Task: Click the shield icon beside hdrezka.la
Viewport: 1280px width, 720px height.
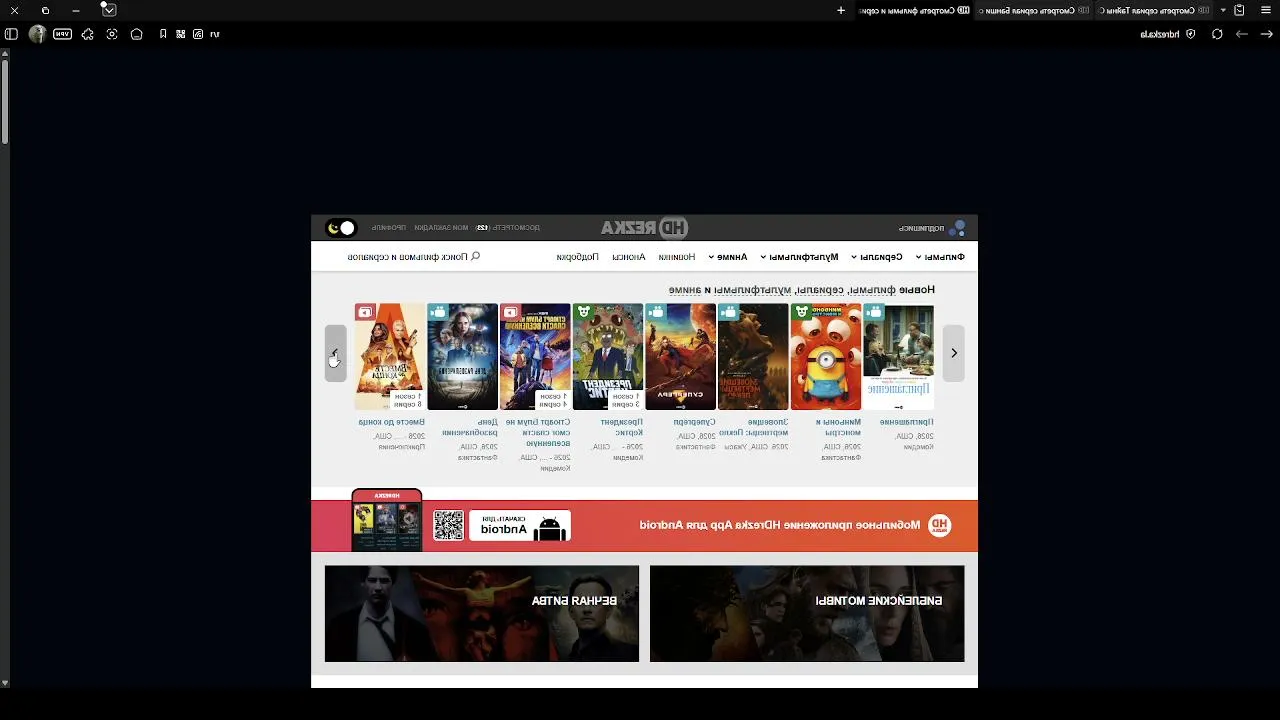Action: coord(1189,34)
